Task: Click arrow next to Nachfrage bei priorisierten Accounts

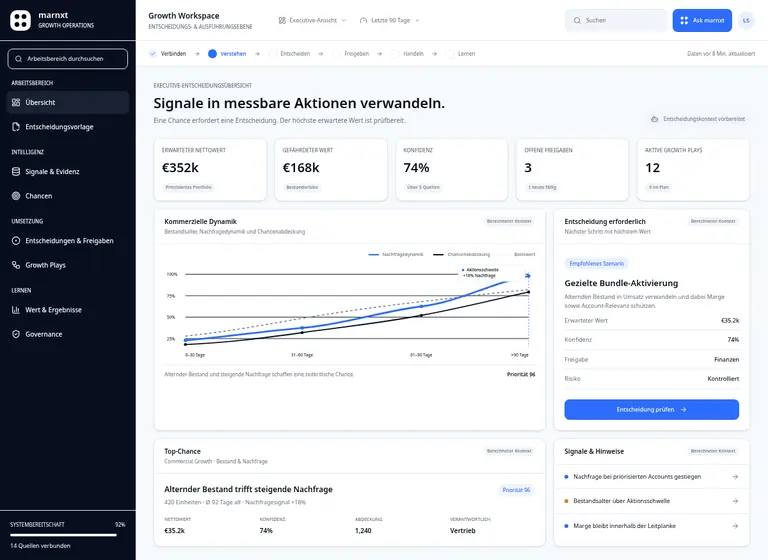Action: tap(735, 477)
